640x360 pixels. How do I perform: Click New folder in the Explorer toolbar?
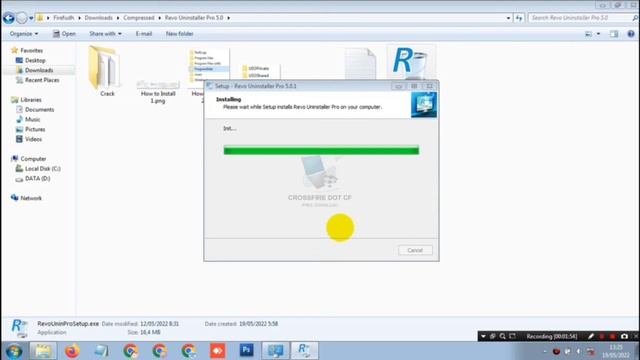180,34
